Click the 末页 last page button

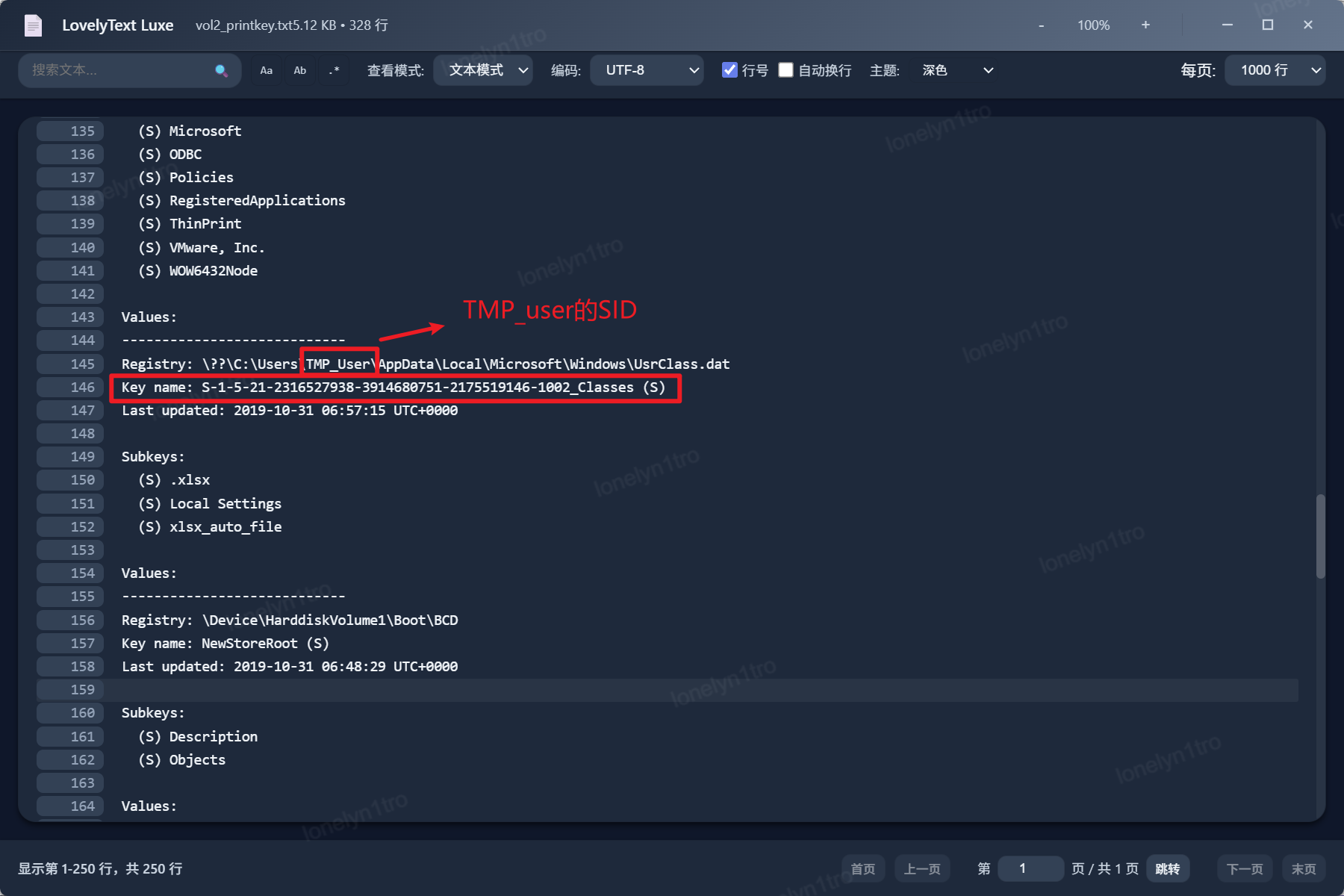1304,868
